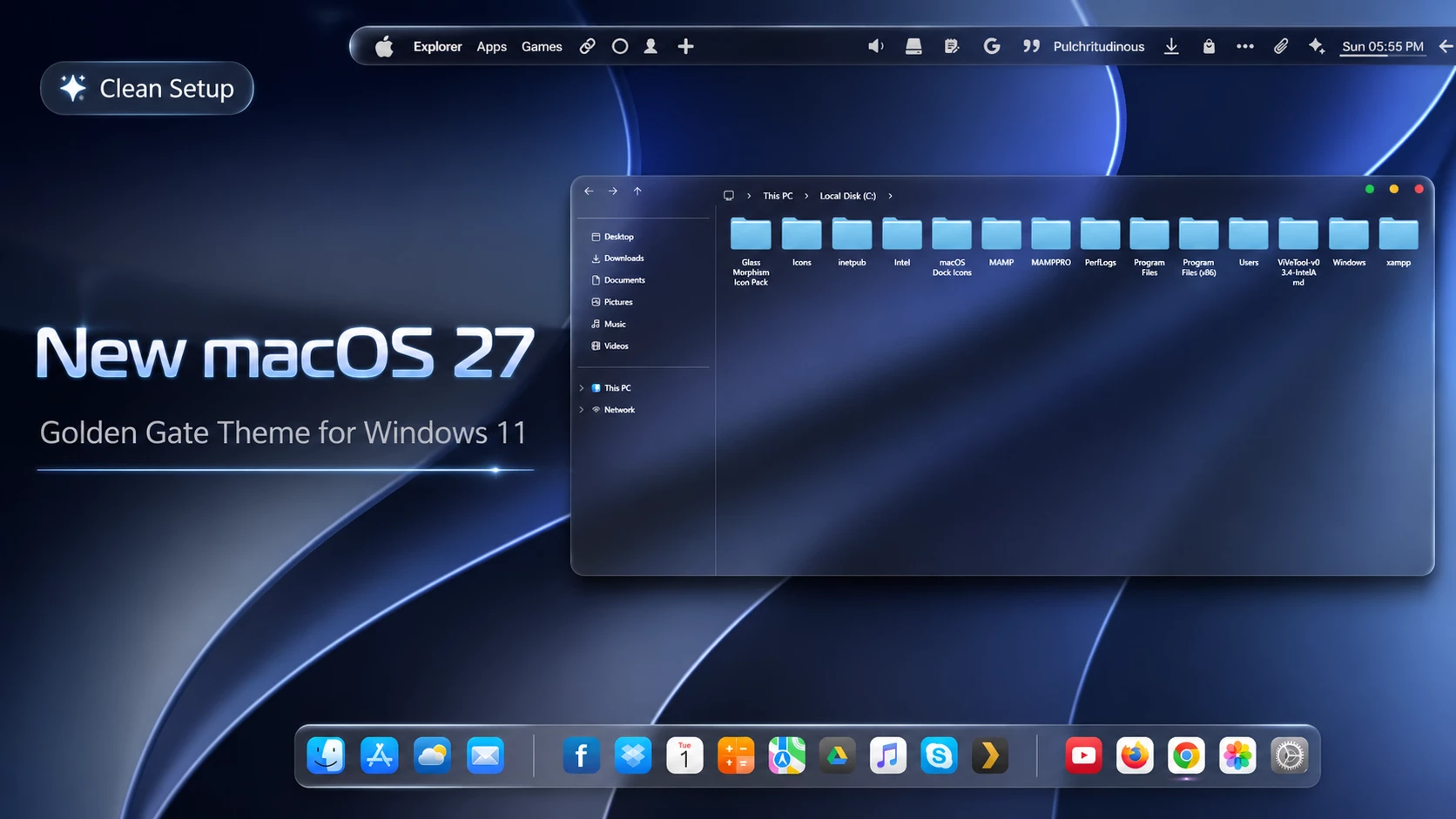
Task: Click the Pulchritudinous label
Action: click(x=1099, y=47)
